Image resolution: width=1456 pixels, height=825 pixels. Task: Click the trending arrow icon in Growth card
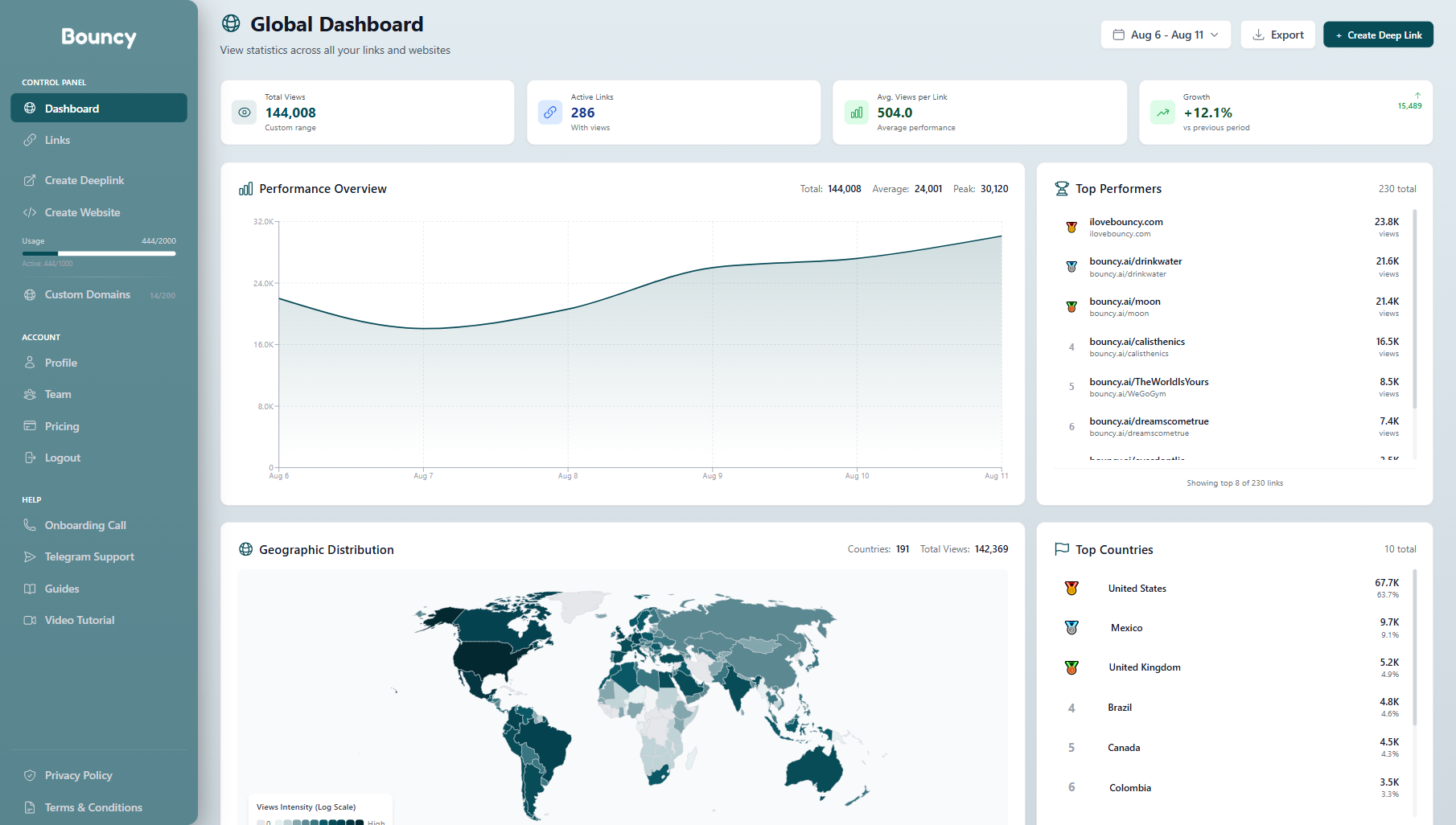[1162, 113]
